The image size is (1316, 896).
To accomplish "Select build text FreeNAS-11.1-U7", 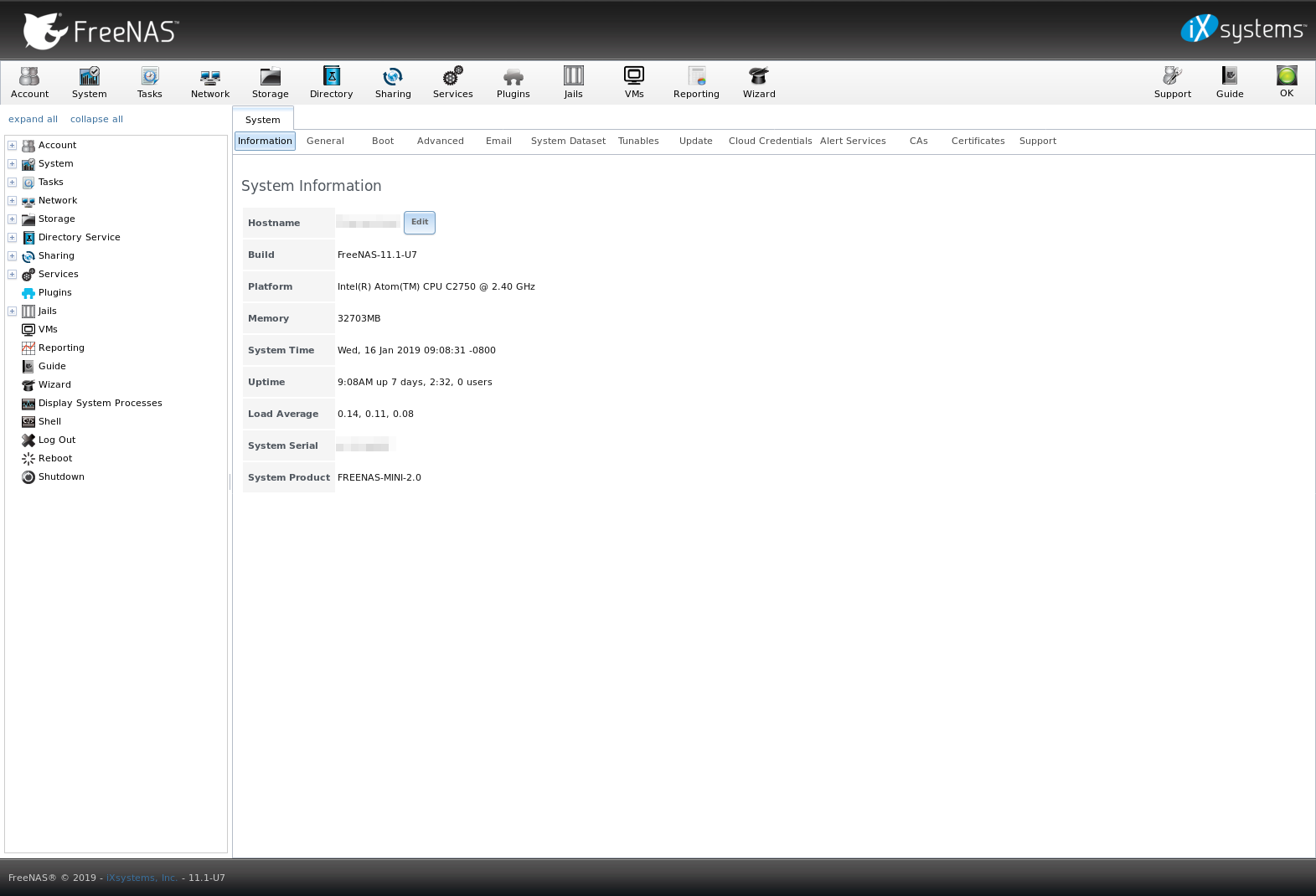I will (377, 255).
